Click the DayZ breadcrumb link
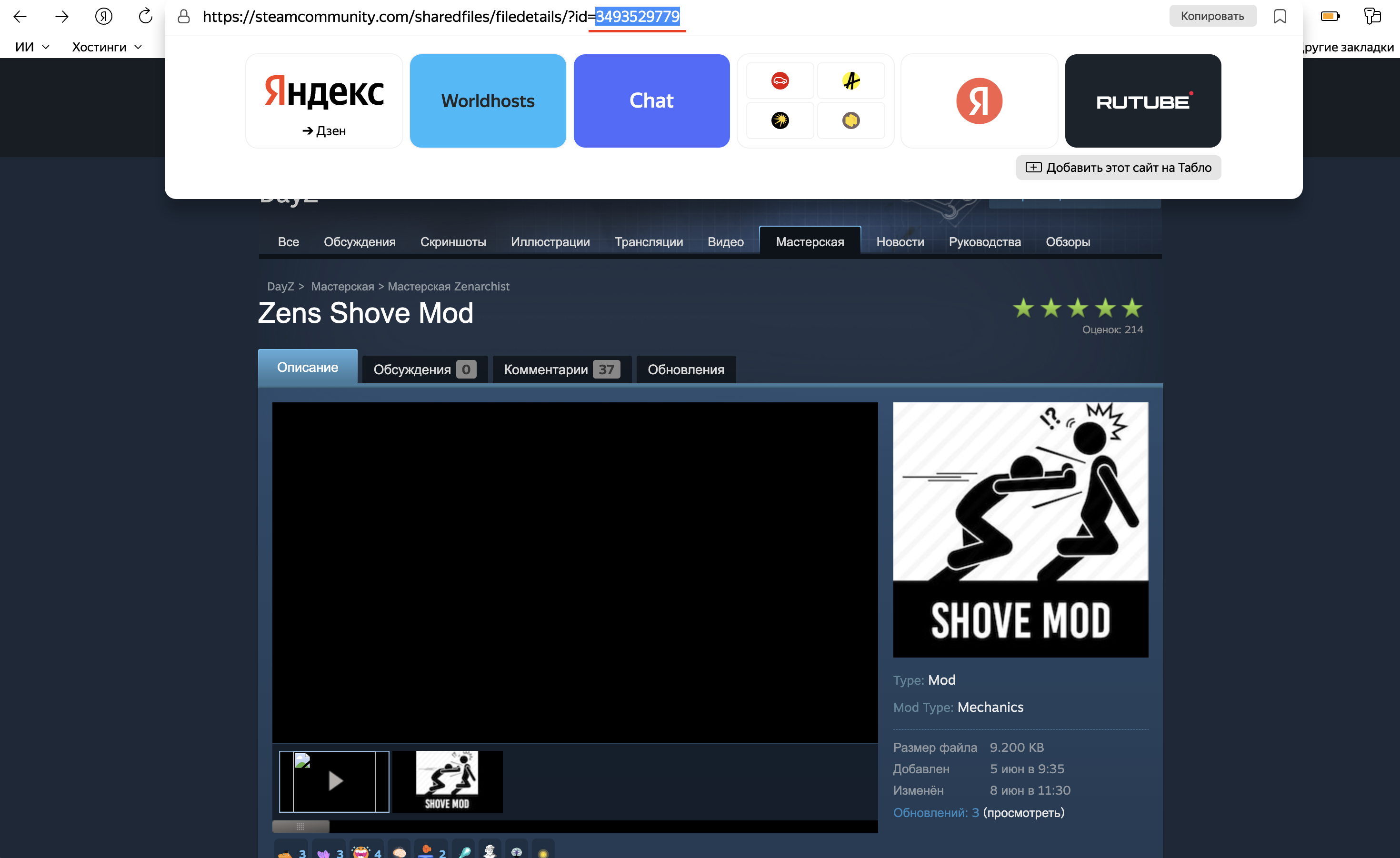The height and width of the screenshot is (858, 1400). tap(280, 286)
